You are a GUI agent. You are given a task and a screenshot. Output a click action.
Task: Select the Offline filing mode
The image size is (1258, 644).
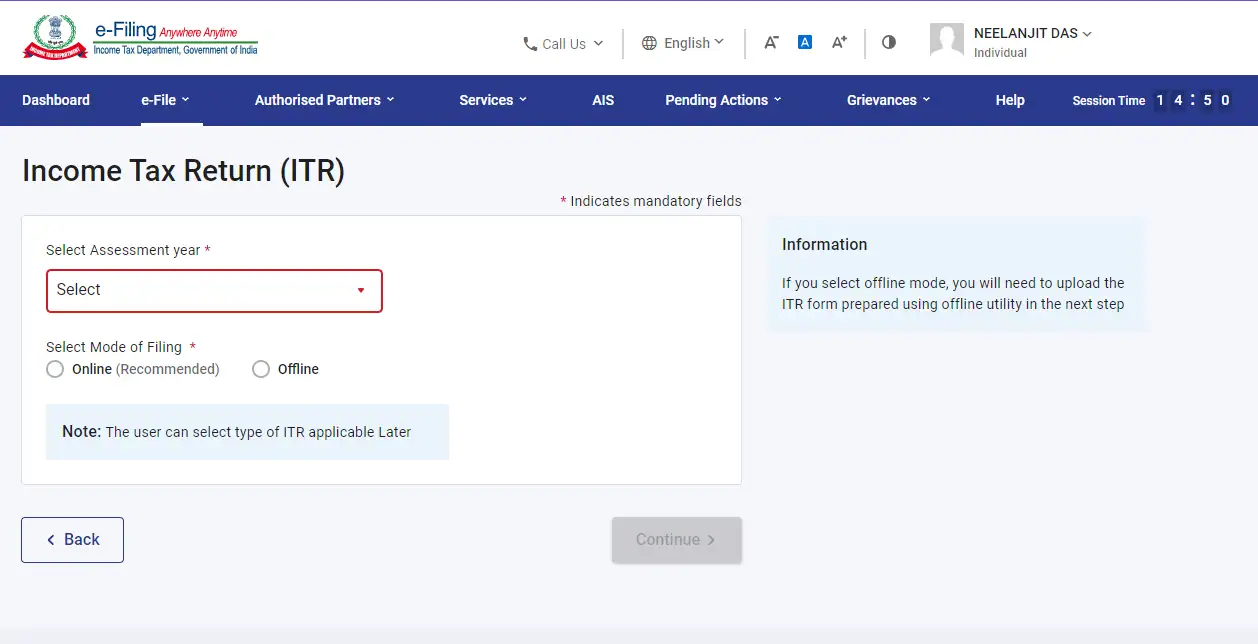260,369
